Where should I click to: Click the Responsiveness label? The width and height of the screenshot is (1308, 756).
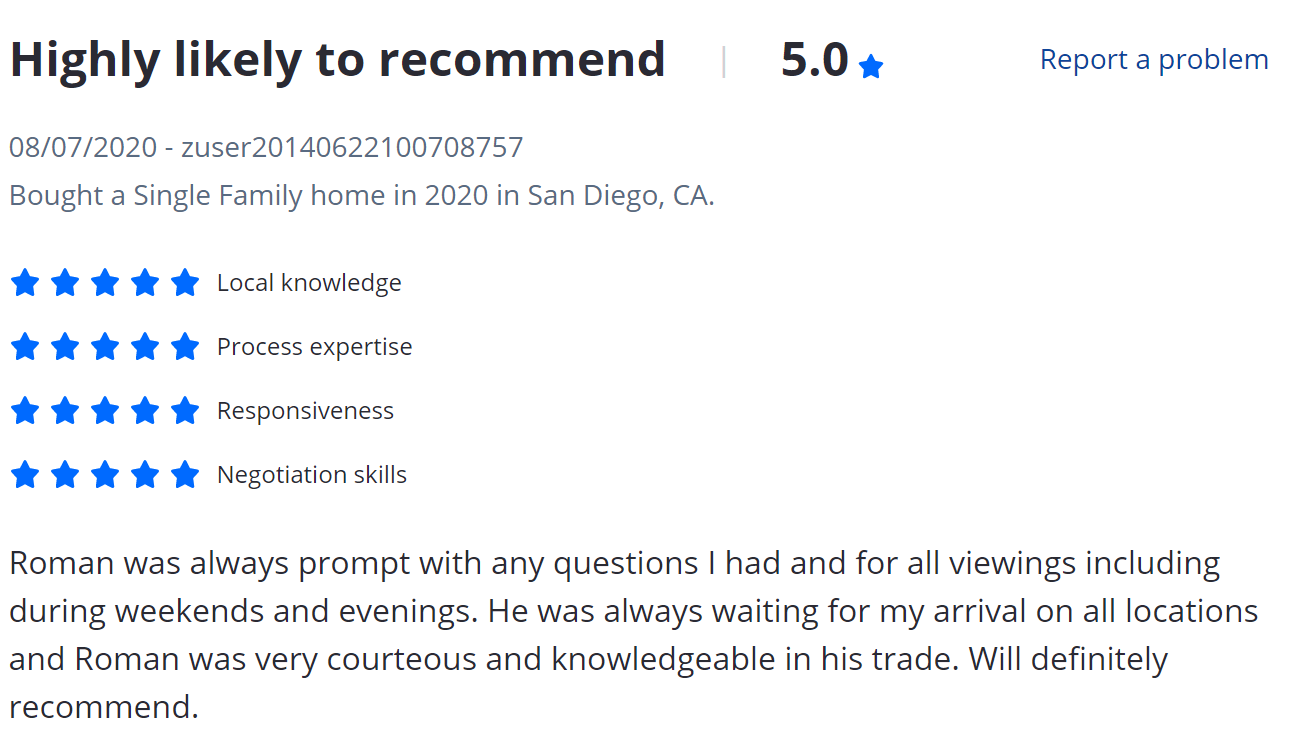305,411
